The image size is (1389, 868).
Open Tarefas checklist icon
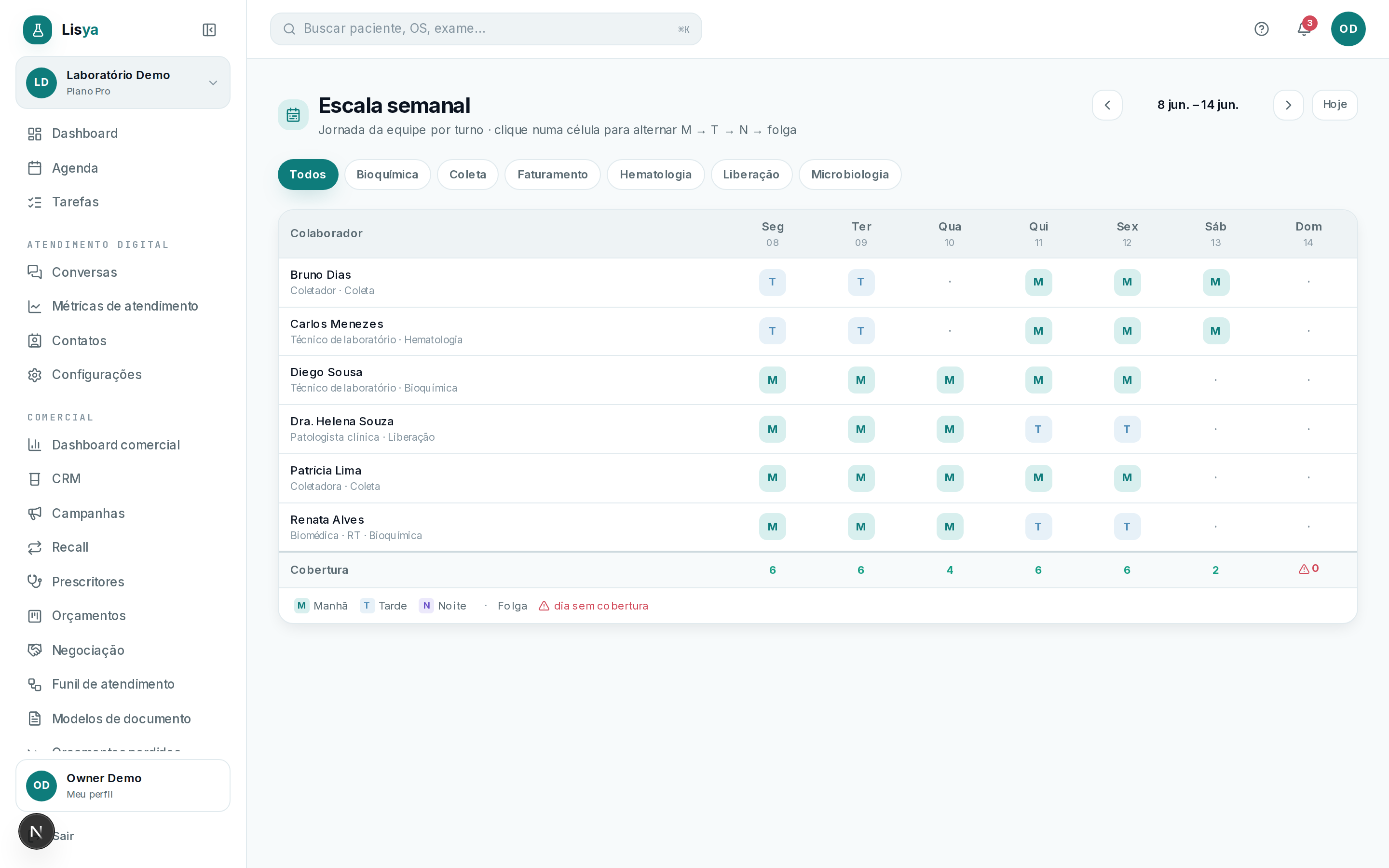point(34,202)
